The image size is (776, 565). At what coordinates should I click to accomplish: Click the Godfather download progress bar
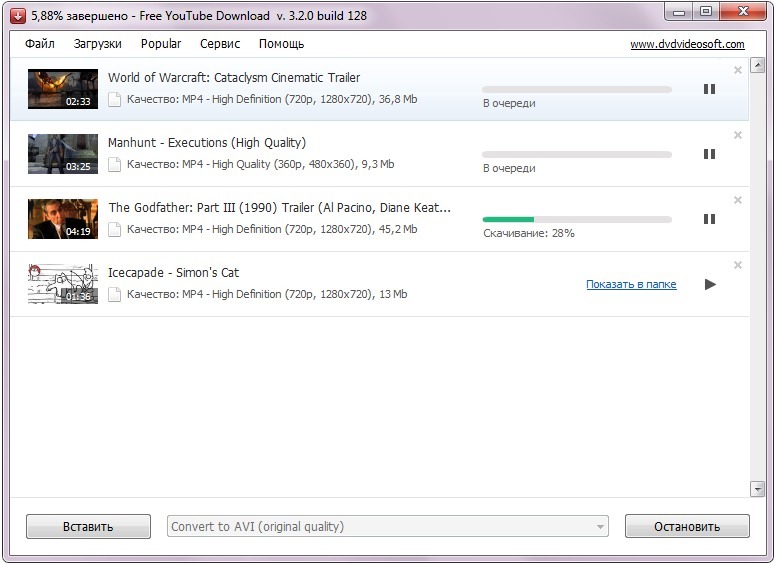[577, 219]
